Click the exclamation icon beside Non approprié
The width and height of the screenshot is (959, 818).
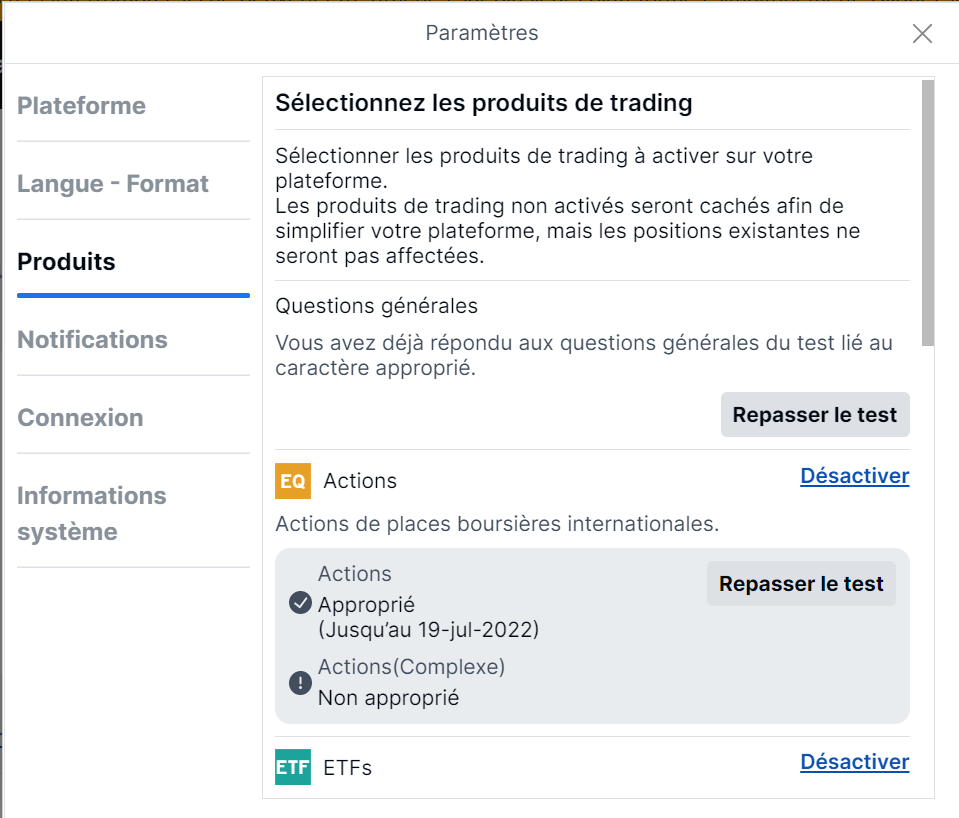pyautogui.click(x=300, y=683)
